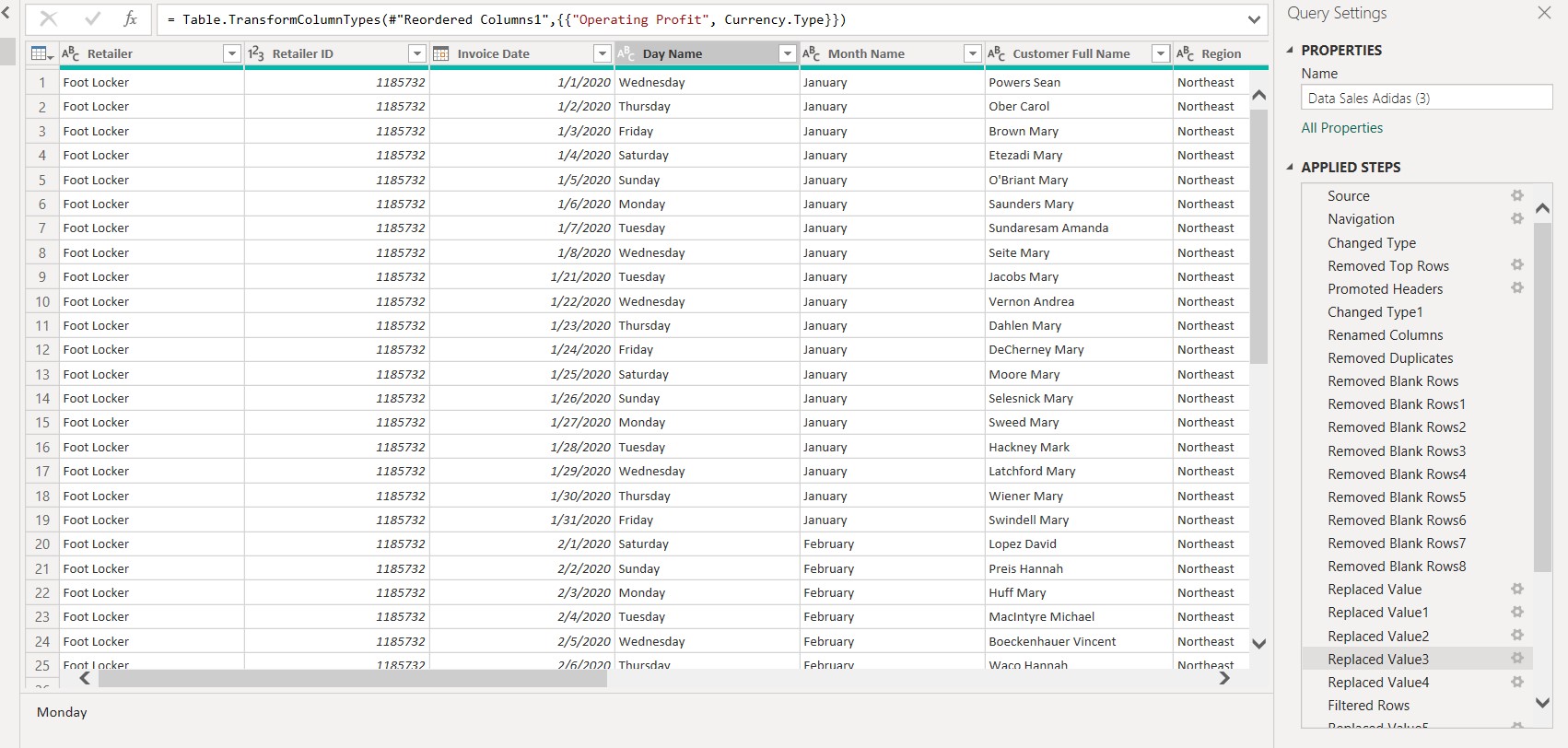The height and width of the screenshot is (748, 1568).
Task: Open settings gear for Navigation step
Action: pyautogui.click(x=1517, y=218)
